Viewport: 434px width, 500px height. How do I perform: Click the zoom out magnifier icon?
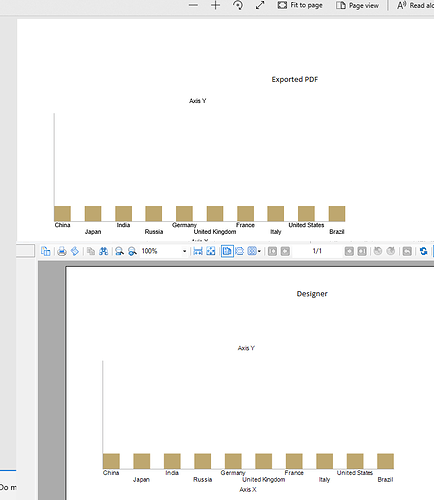[132, 251]
